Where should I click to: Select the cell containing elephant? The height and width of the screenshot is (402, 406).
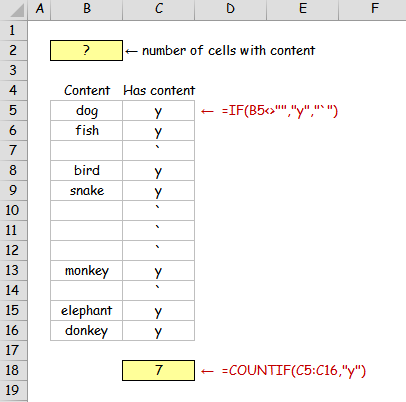[87, 311]
